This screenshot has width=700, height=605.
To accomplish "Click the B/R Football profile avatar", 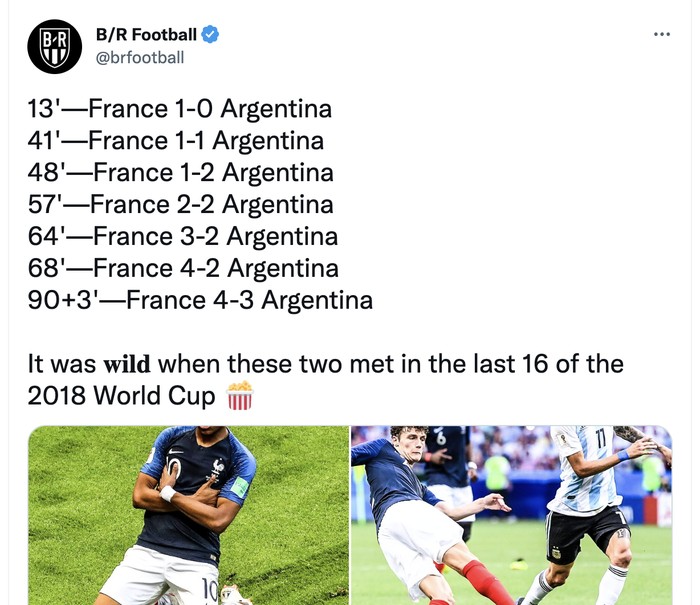I will pyautogui.click(x=54, y=46).
